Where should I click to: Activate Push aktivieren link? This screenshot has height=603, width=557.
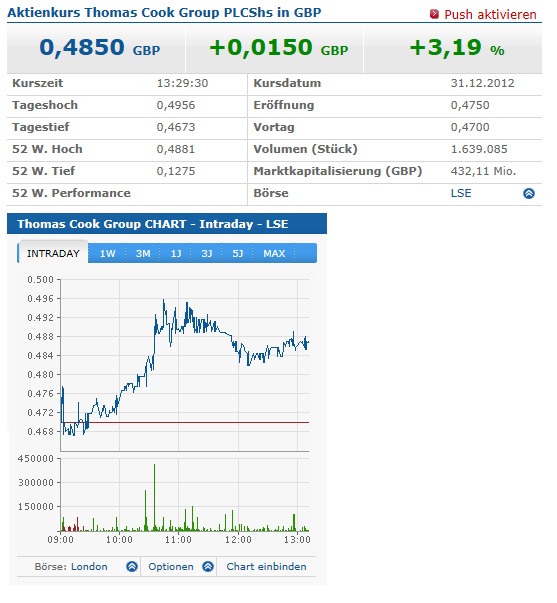pos(490,15)
